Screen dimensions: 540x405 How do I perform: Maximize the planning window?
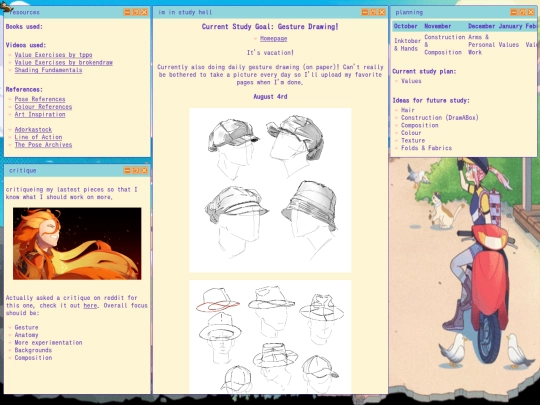(x=522, y=12)
